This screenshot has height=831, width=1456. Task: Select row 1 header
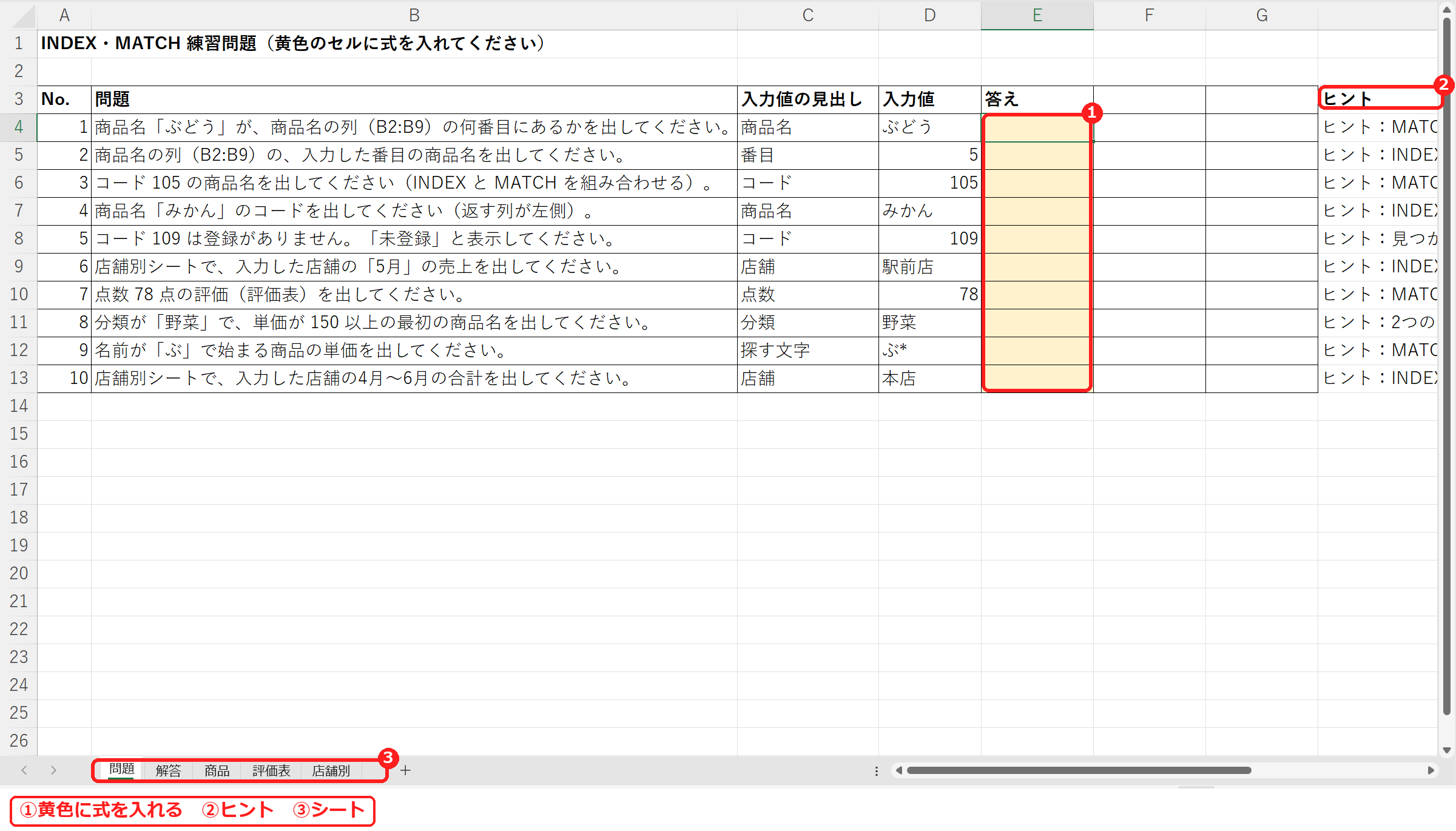click(x=19, y=44)
